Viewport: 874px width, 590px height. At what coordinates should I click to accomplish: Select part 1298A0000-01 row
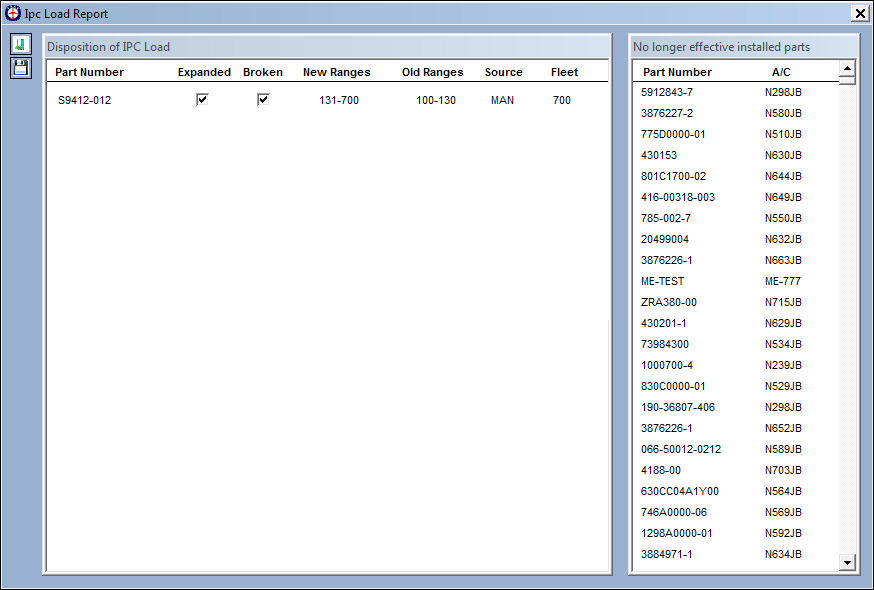pyautogui.click(x=736, y=533)
